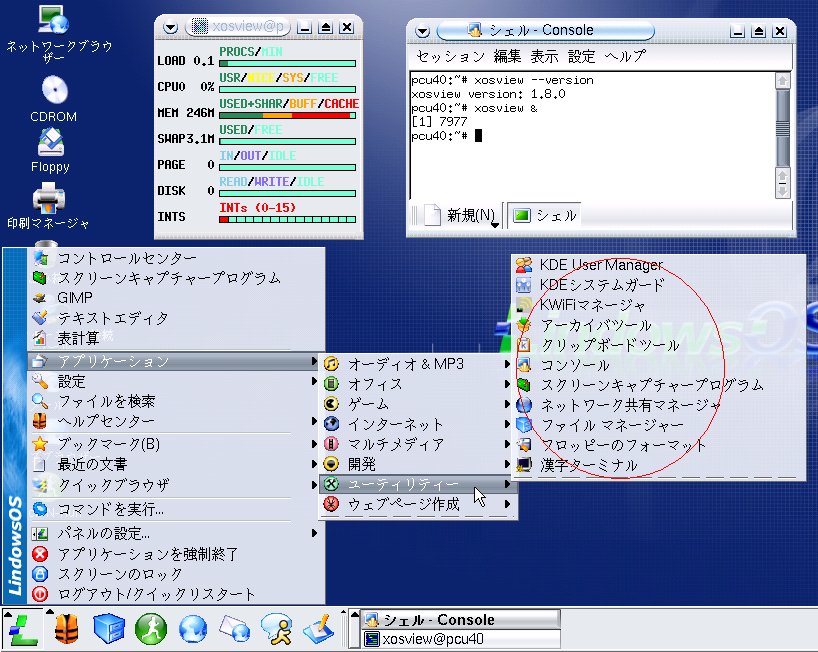This screenshot has height=652, width=818.
Task: Expand the 最近の文書 submenu
Action: (x=176, y=464)
